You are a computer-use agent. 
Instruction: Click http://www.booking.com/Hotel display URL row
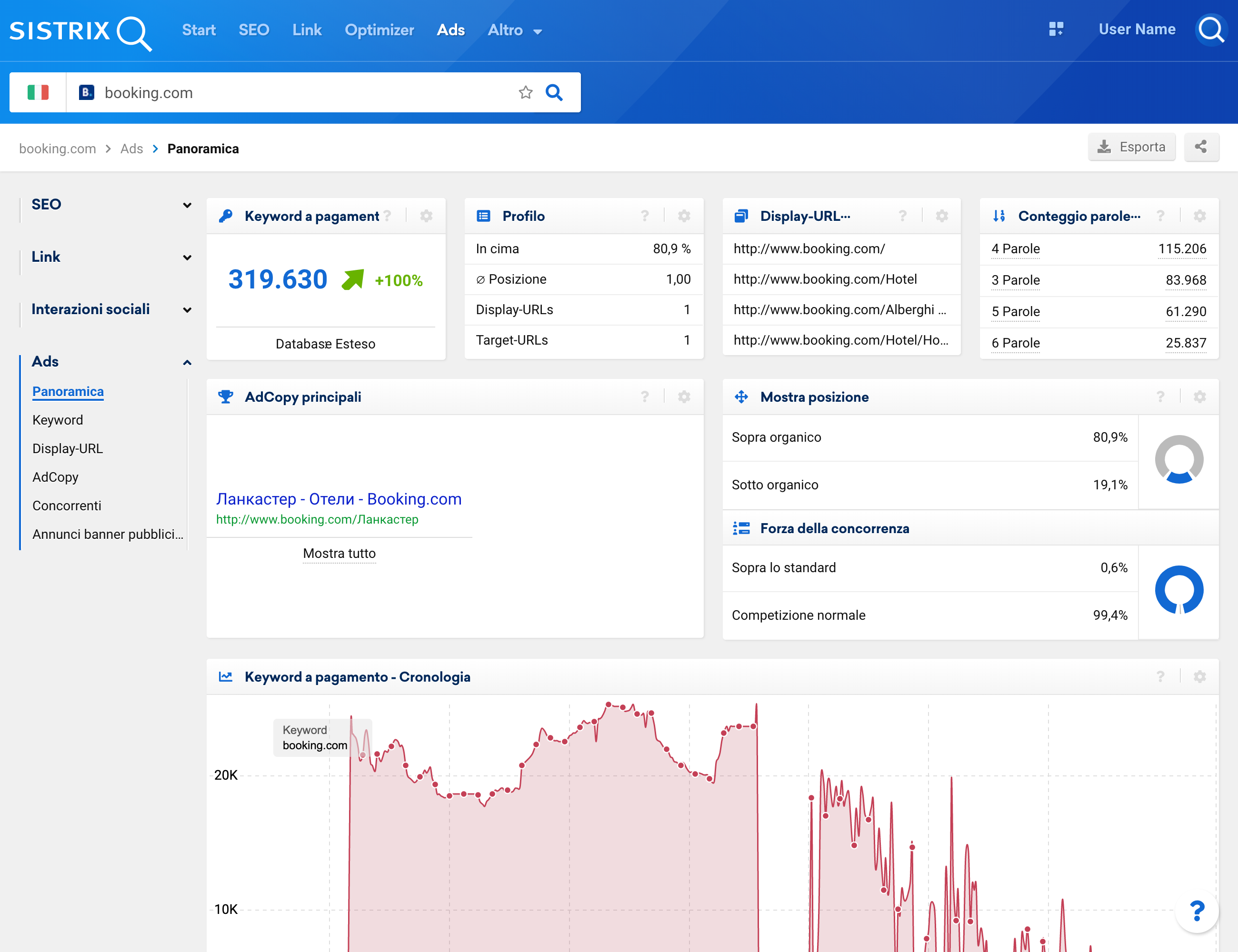tap(841, 279)
